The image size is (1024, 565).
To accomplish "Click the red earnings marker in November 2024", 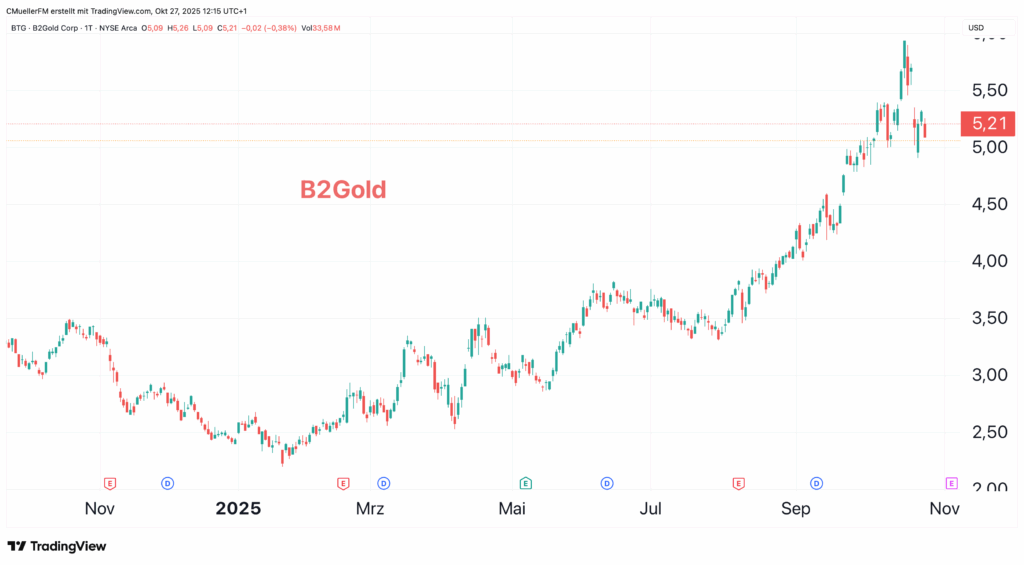I will [x=110, y=483].
